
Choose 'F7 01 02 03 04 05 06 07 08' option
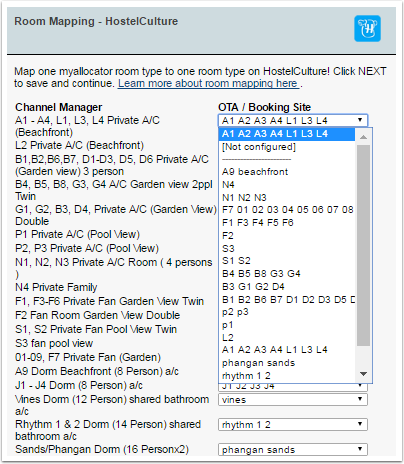click(287, 210)
